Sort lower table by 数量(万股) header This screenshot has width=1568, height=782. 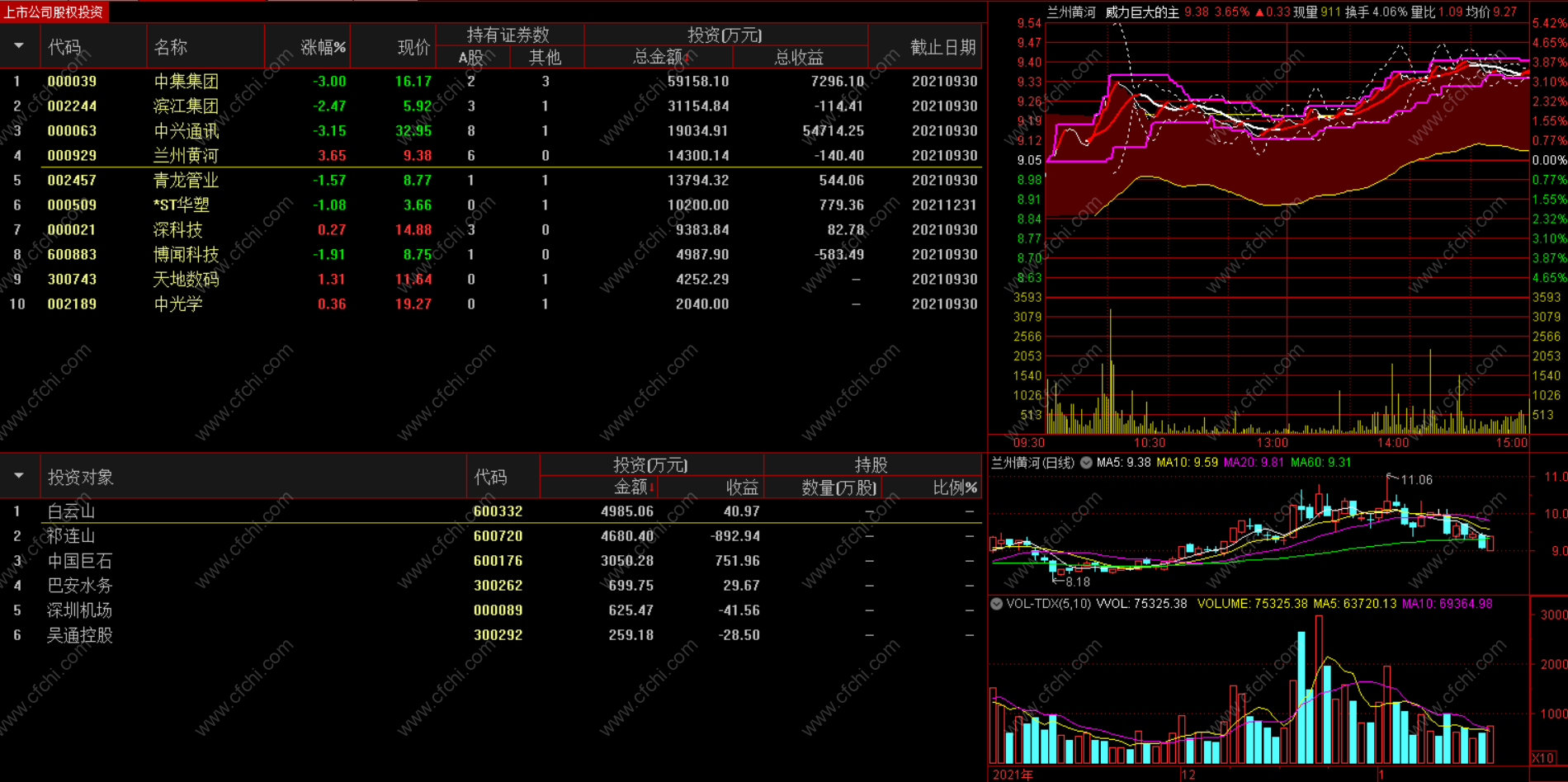click(839, 488)
